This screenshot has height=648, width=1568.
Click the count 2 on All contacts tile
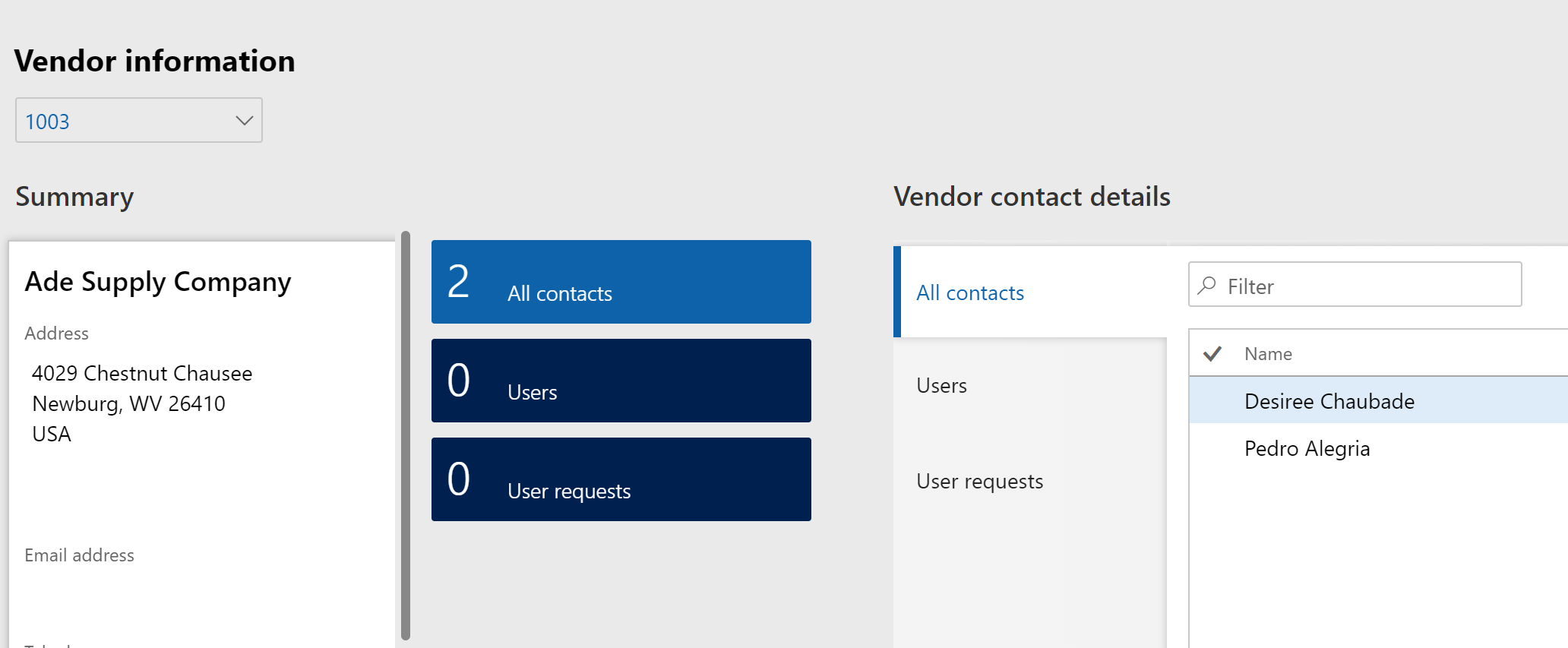(x=458, y=282)
